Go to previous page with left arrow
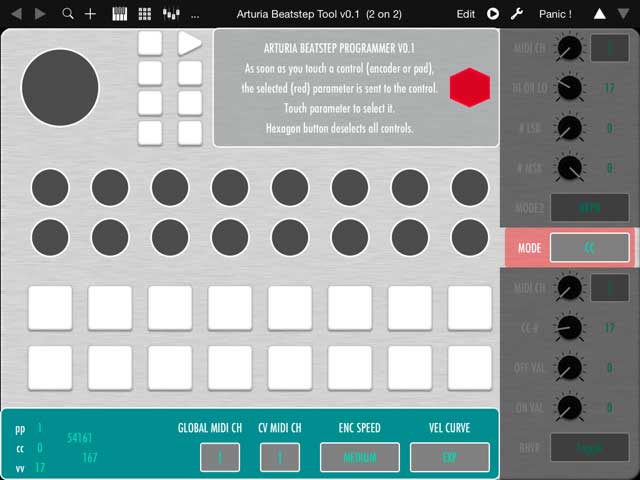The height and width of the screenshot is (480, 640). click(x=15, y=14)
